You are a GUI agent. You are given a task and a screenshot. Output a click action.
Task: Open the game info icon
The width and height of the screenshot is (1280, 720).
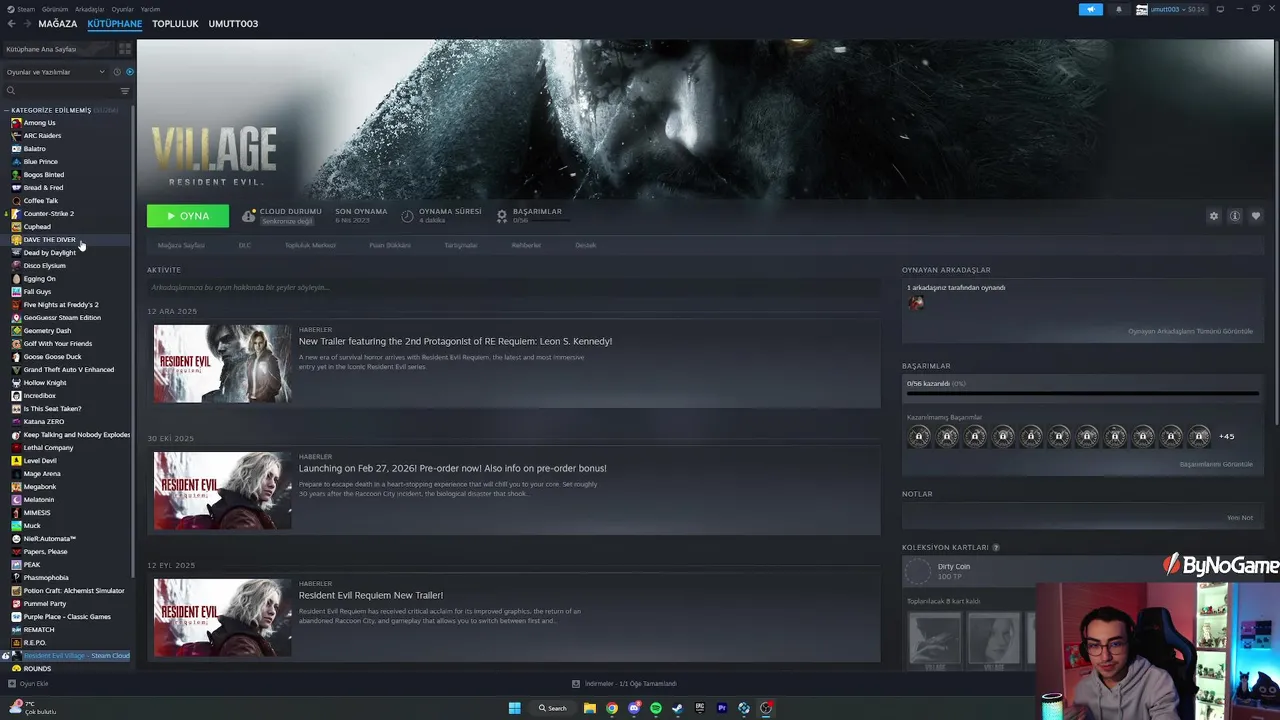[x=1235, y=216]
